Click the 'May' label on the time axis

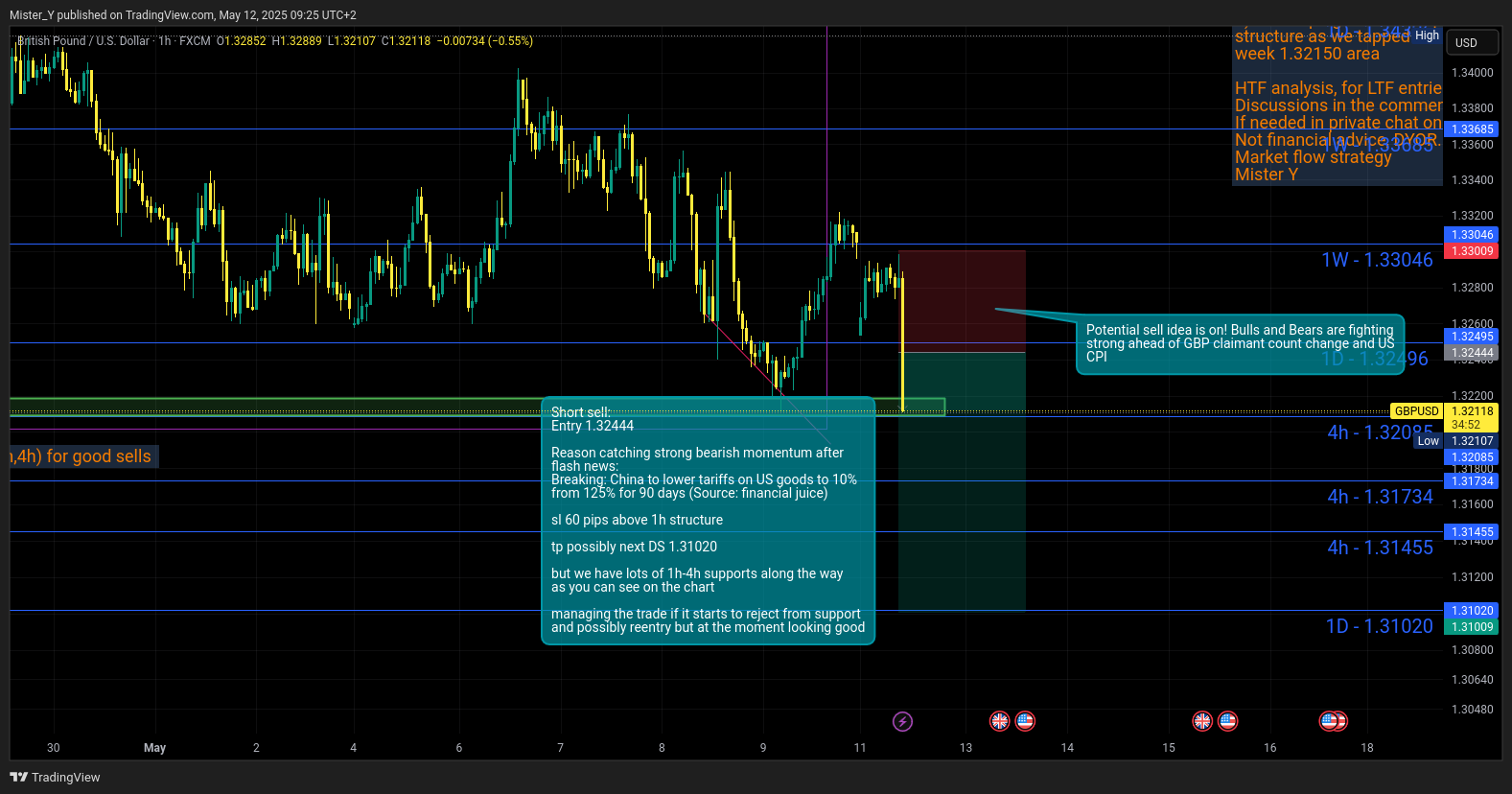(x=154, y=748)
